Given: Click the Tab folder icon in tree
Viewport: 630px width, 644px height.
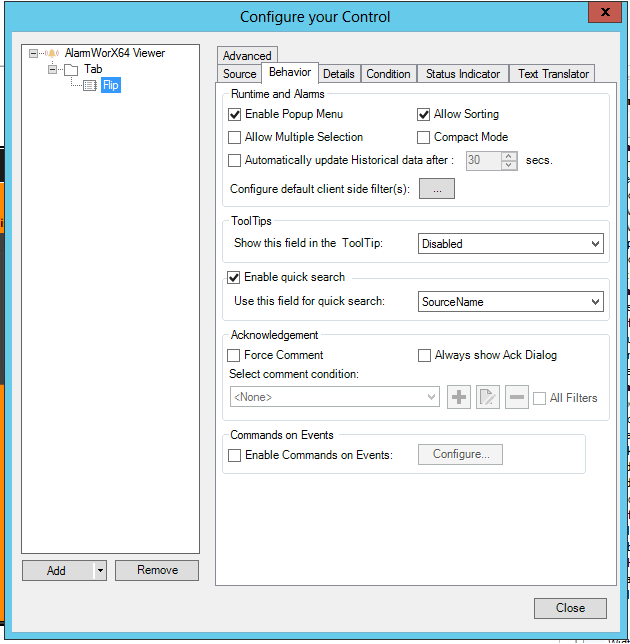Looking at the screenshot, I should (70, 69).
